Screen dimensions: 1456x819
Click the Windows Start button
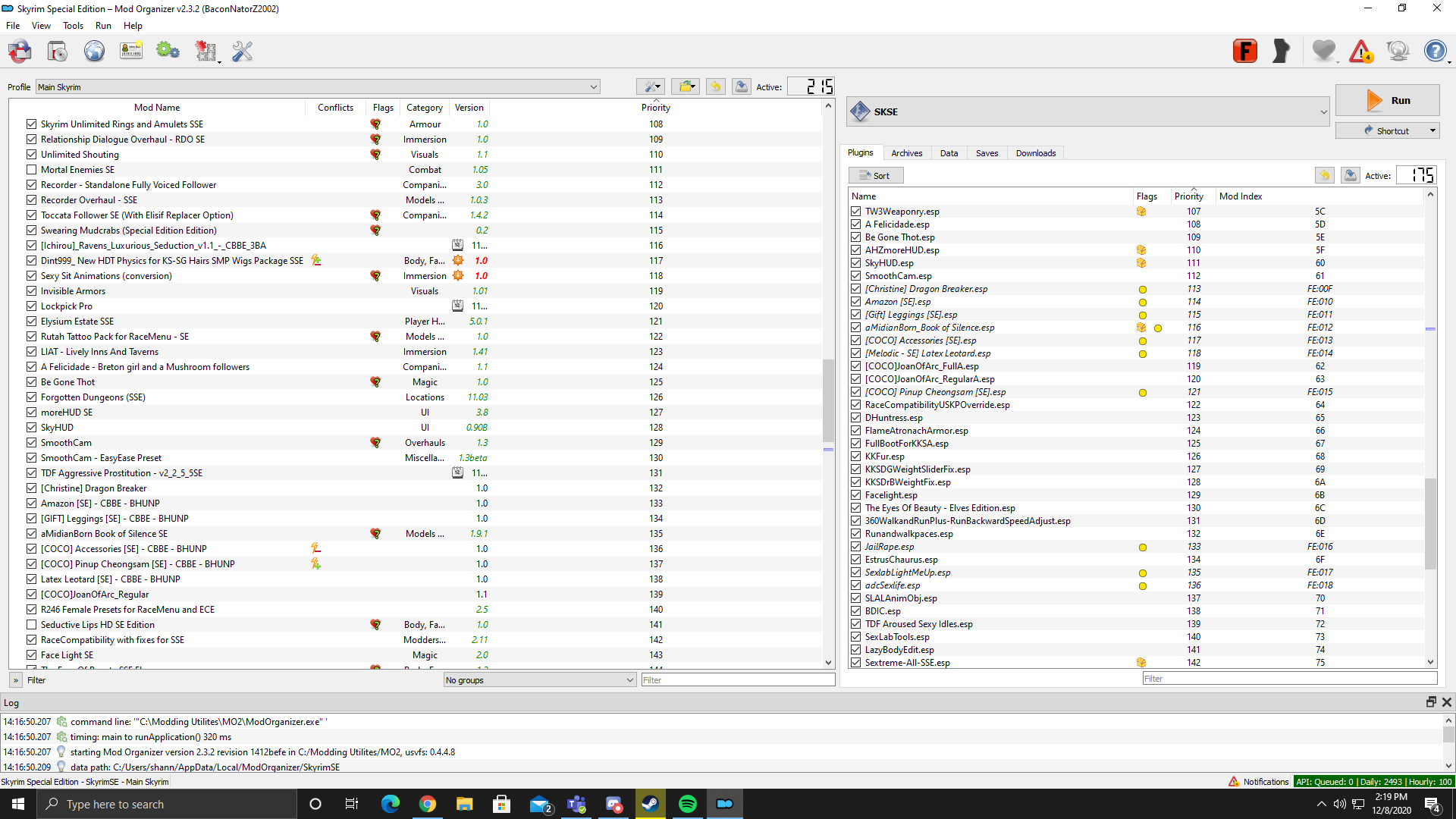click(x=18, y=804)
